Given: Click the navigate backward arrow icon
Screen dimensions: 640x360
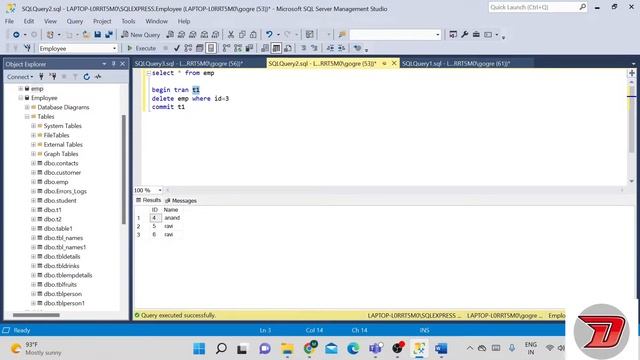Looking at the screenshot, I should pyautogui.click(x=16, y=35).
